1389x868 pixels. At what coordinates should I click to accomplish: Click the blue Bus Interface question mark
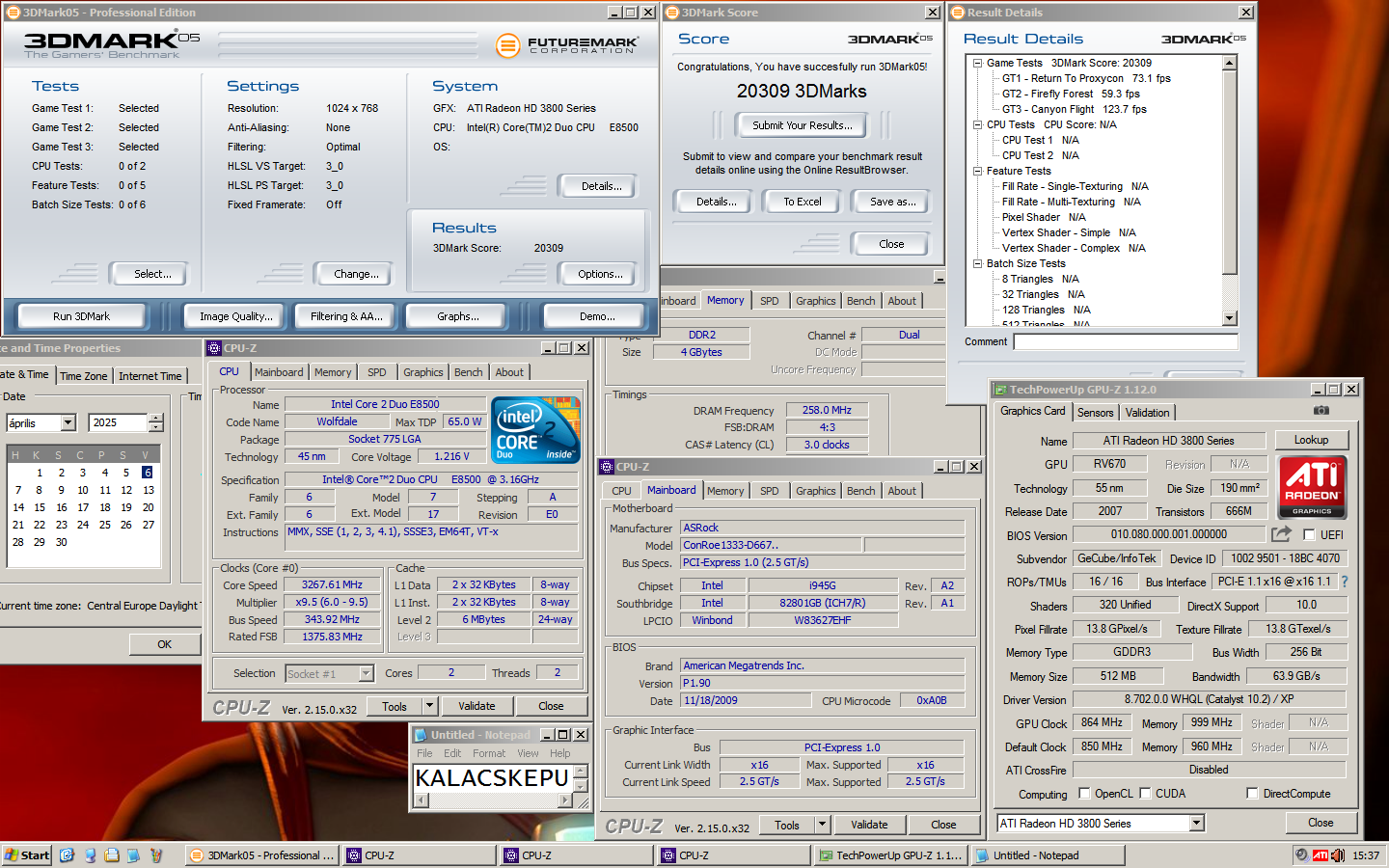click(1345, 582)
